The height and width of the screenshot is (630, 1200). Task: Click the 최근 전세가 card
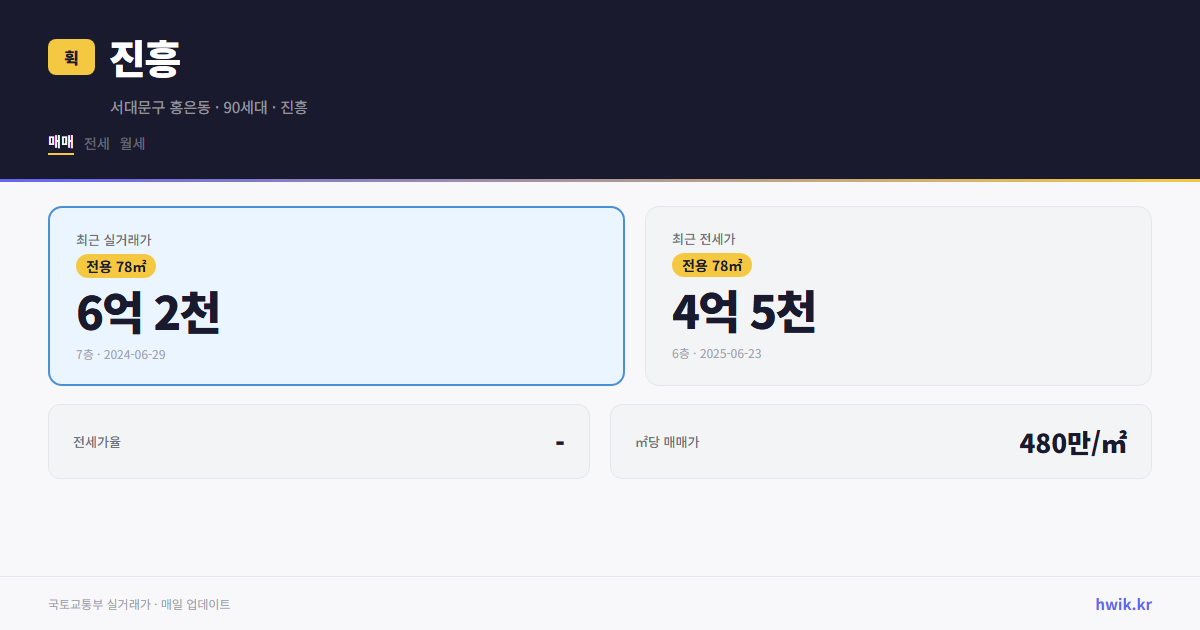click(x=898, y=294)
